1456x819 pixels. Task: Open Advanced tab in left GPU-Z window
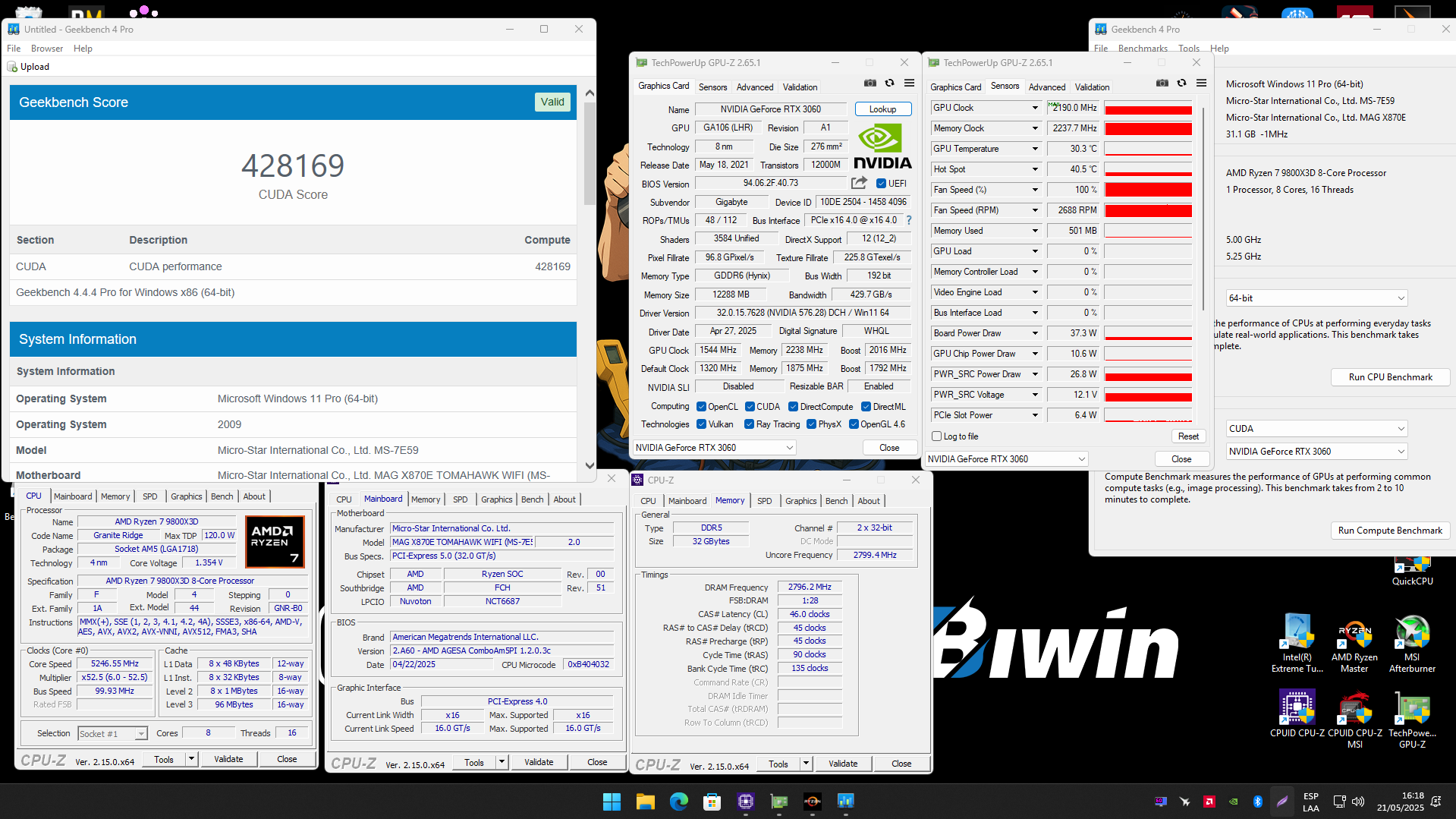(754, 87)
